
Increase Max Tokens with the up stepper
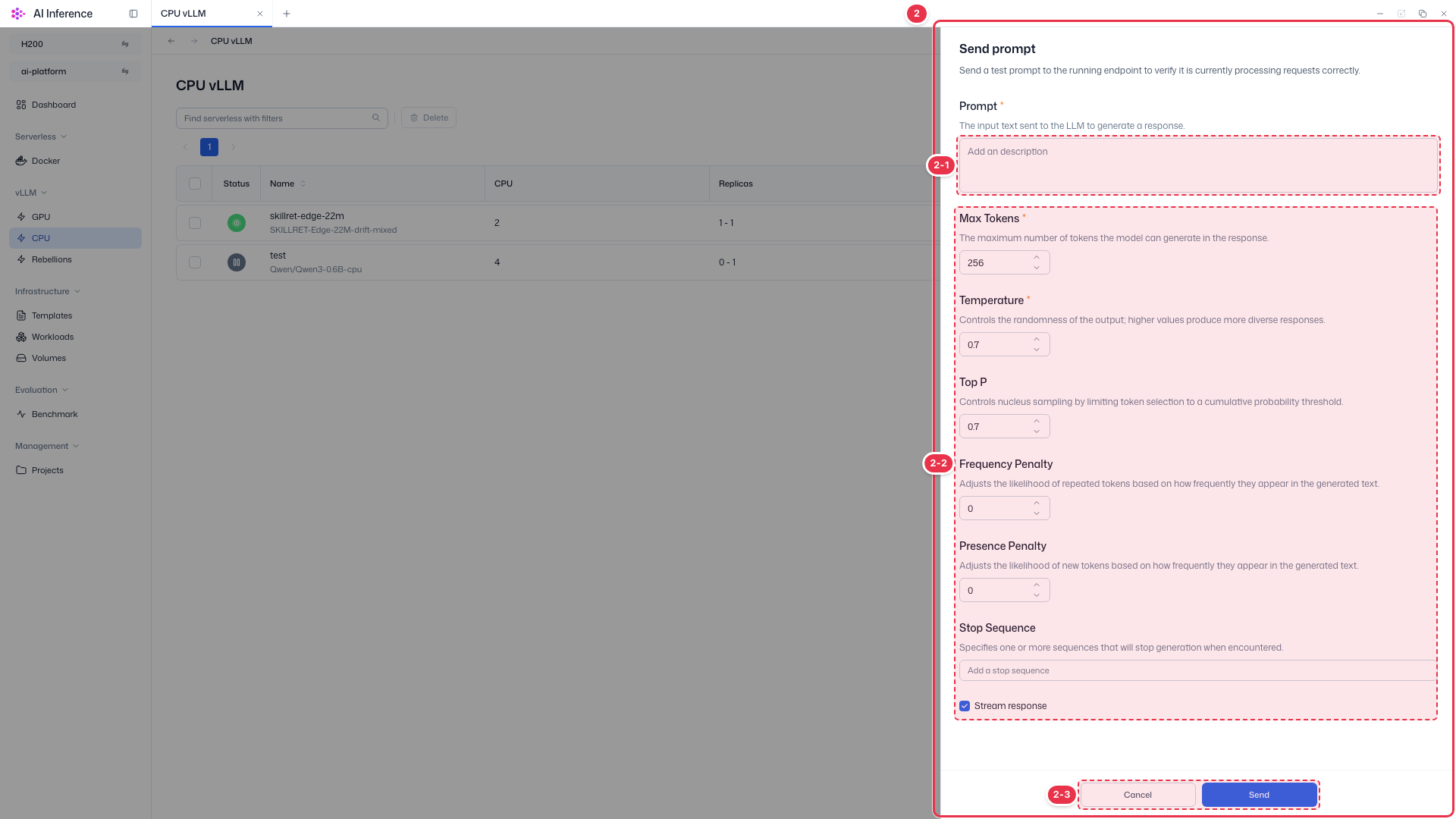pos(1037,258)
